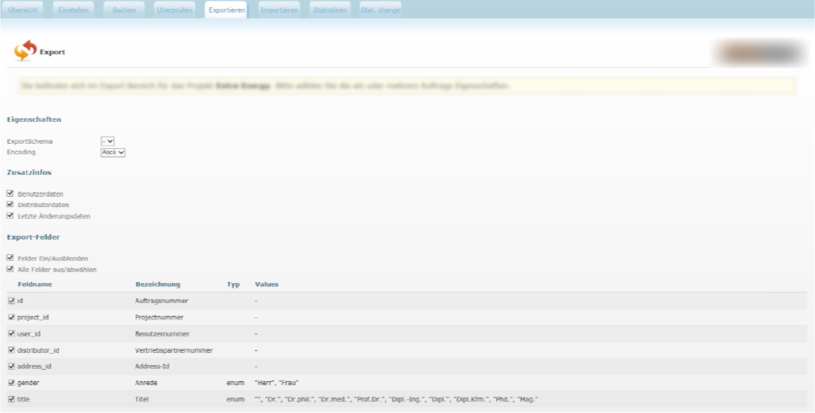The image size is (815, 413).
Task: Uncheck the gender field checkbox
Action: [11, 382]
